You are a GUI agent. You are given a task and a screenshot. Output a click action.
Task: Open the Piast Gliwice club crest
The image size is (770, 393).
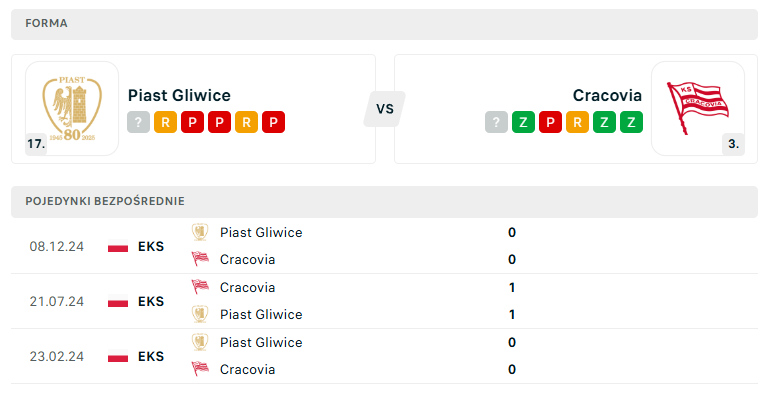click(72, 109)
